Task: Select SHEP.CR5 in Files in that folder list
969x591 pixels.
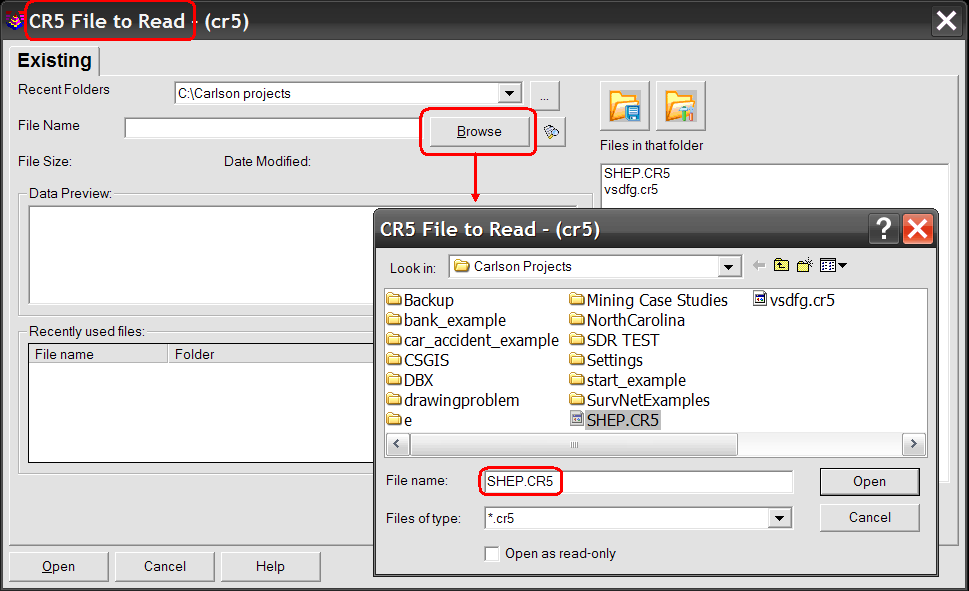Action: pyautogui.click(x=637, y=173)
